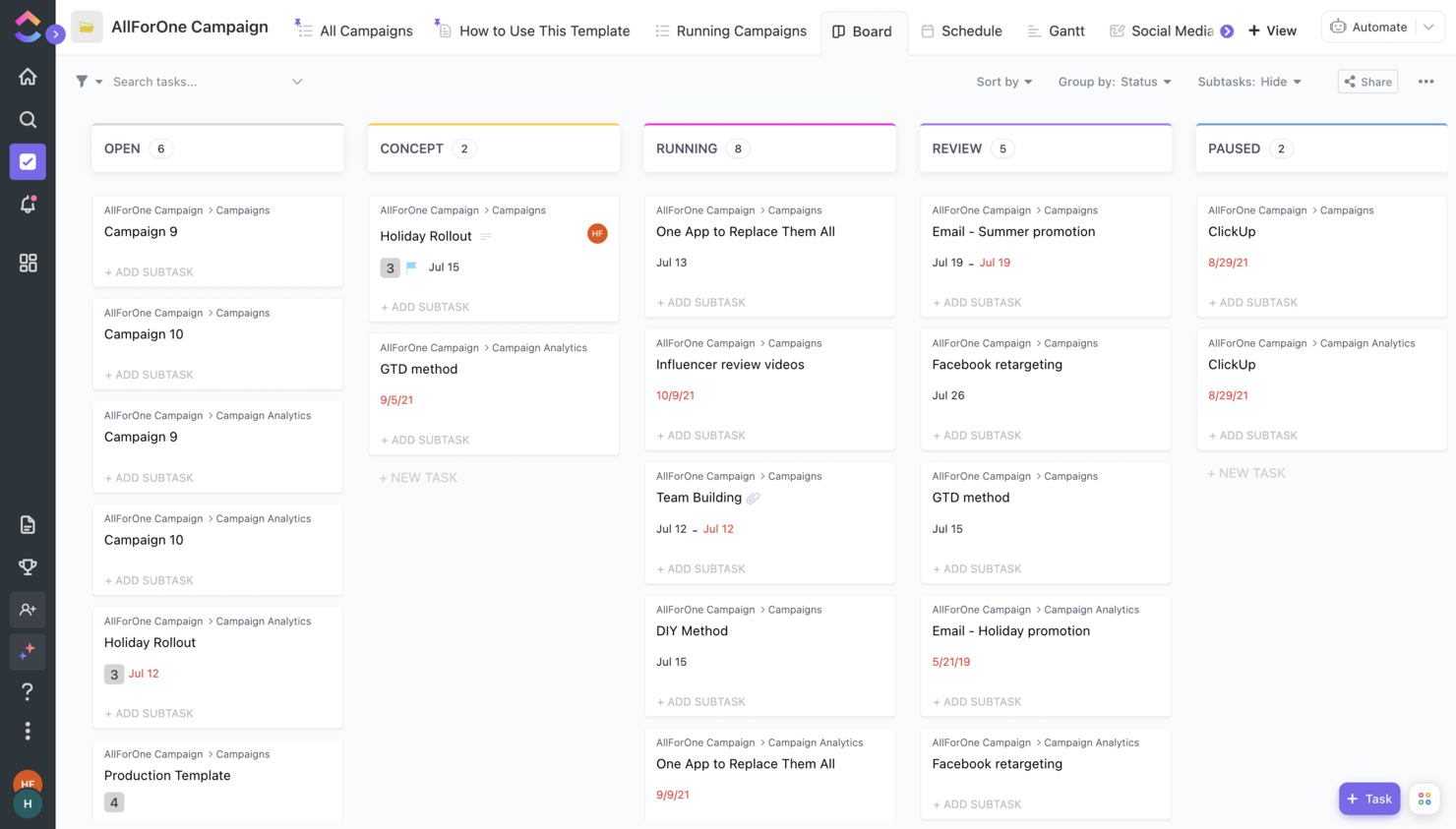Viewport: 1456px width, 829px height.
Task: Click the flag priority icon on Holiday Rollout
Action: pyautogui.click(x=411, y=266)
